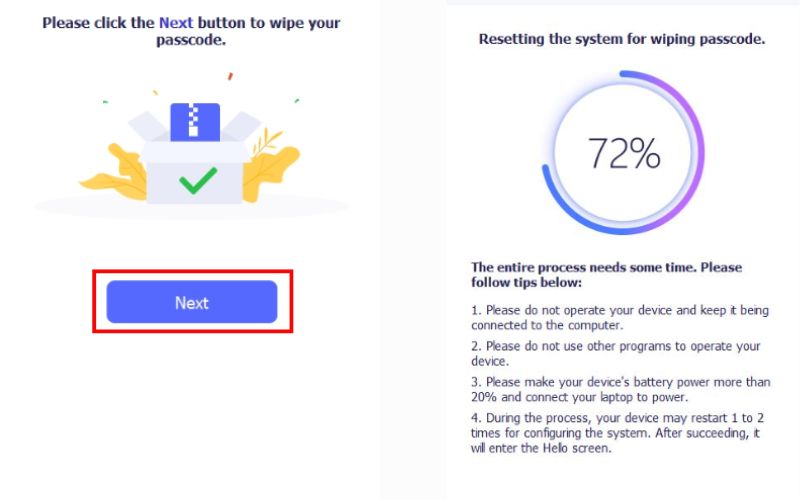The image size is (800, 500).
Task: Click the green checkmark on the box
Action: click(x=198, y=180)
